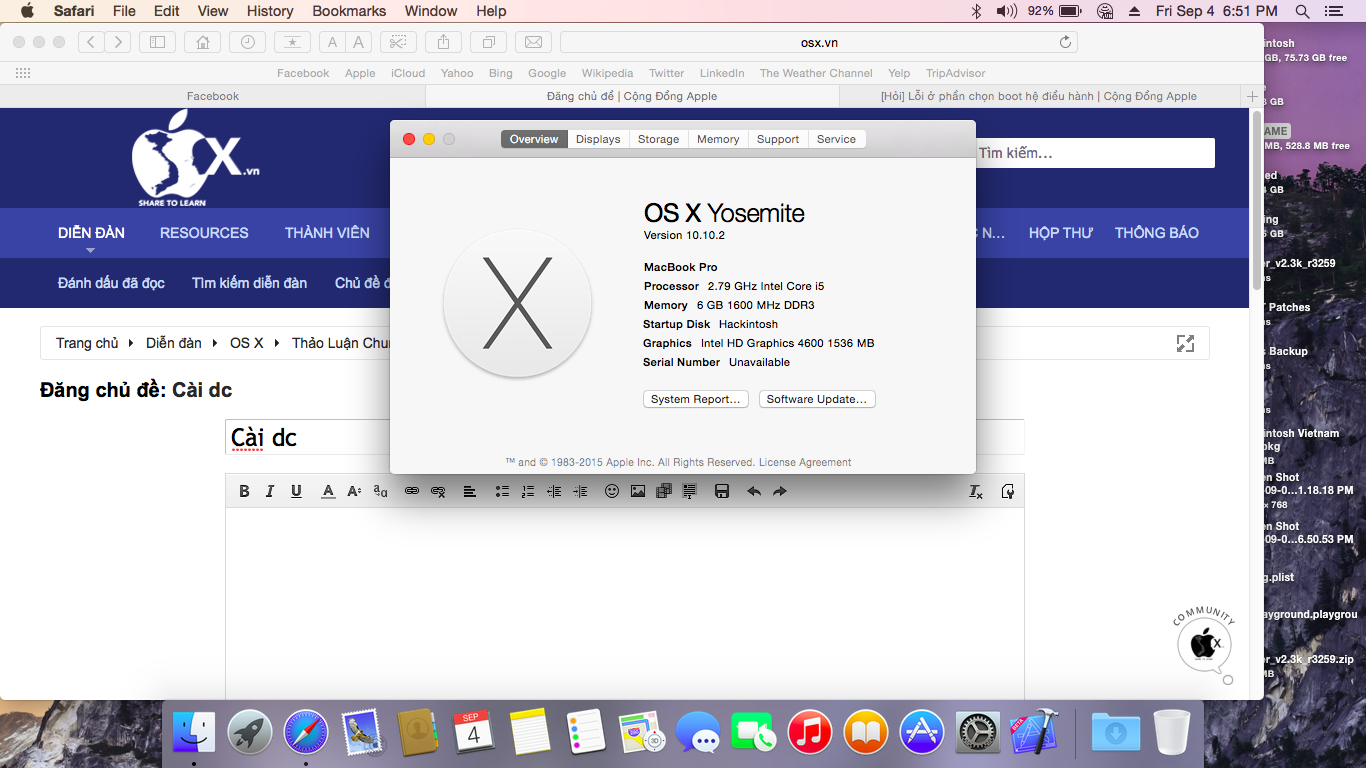Viewport: 1366px width, 768px height.
Task: Expand the DIỄN ĐÀN navigation dropdown
Action: (91, 233)
